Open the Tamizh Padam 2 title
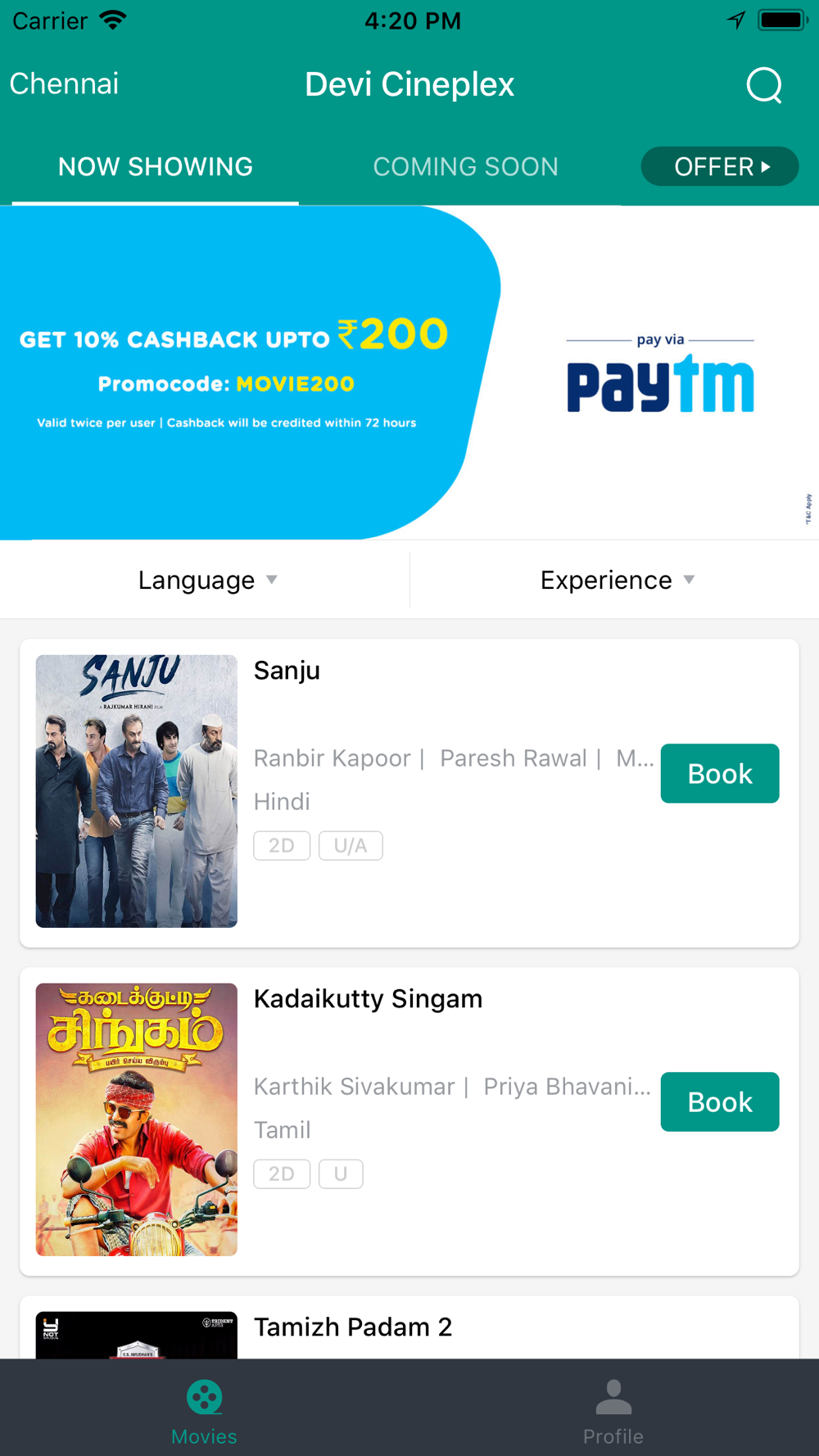The image size is (819, 1456). point(353,1327)
